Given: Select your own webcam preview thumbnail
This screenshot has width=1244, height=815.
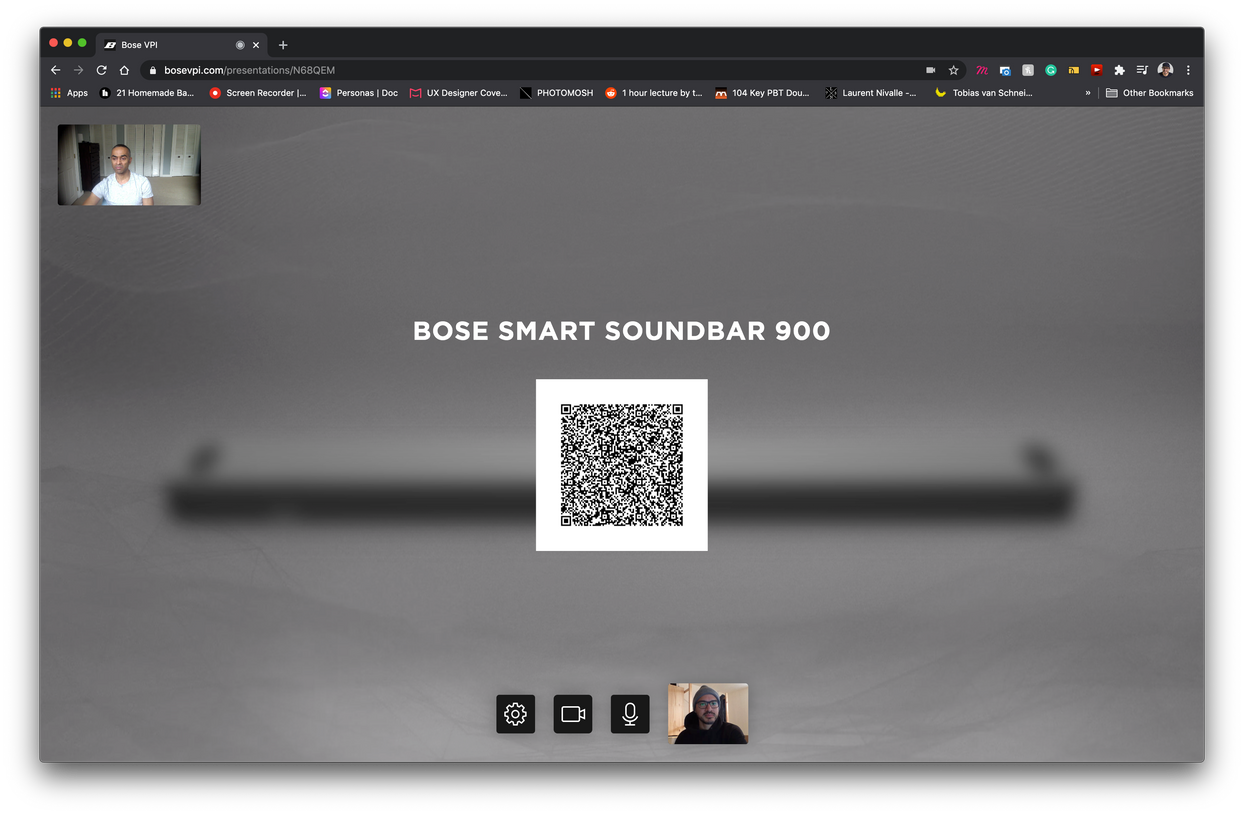Looking at the screenshot, I should point(708,714).
